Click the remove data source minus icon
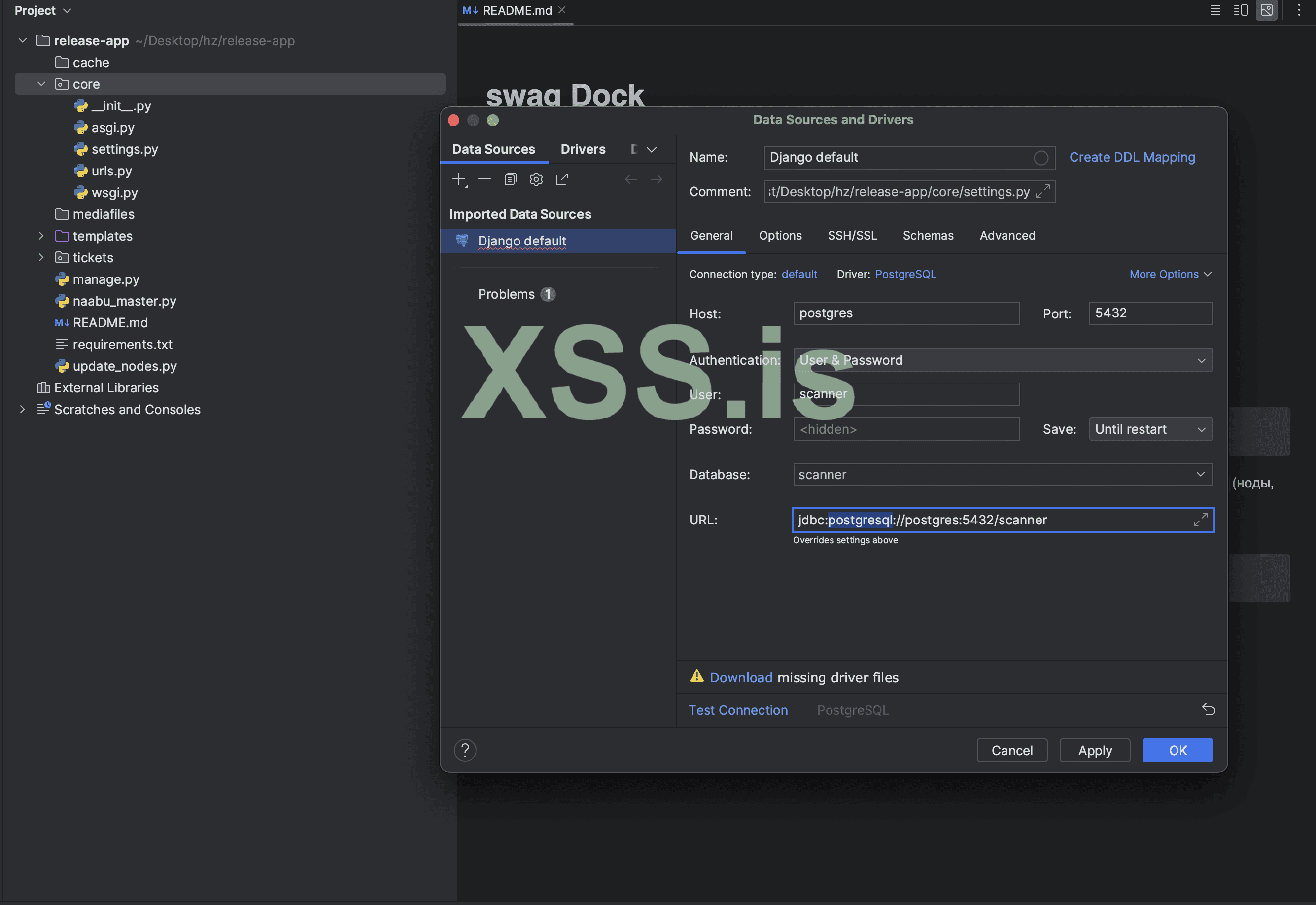1316x905 pixels. (484, 180)
